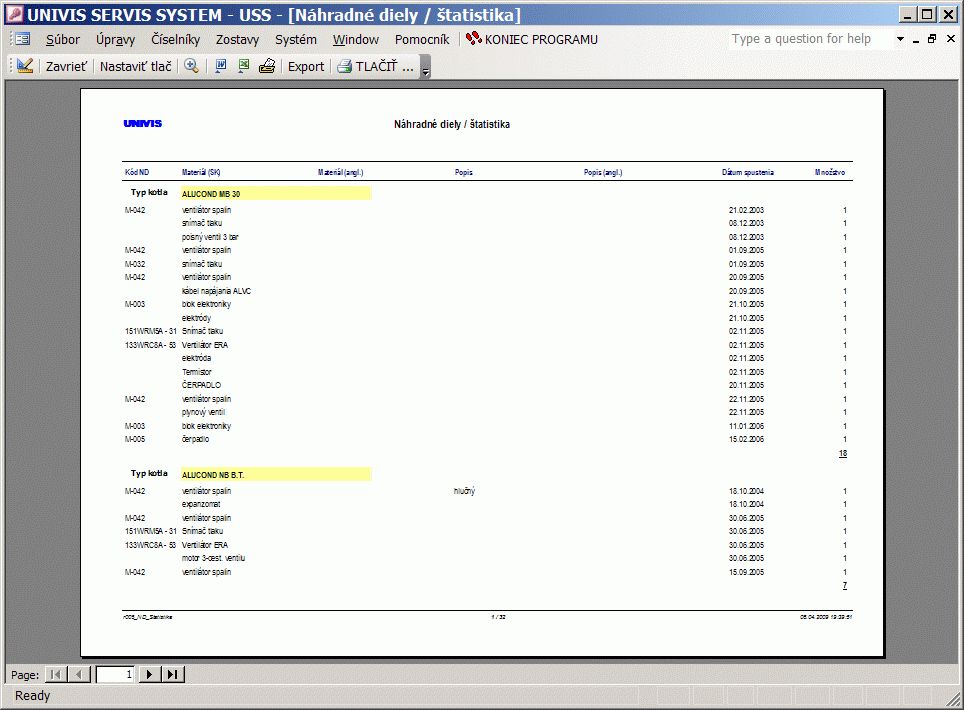Open the help question dropdown arrow

coord(900,39)
